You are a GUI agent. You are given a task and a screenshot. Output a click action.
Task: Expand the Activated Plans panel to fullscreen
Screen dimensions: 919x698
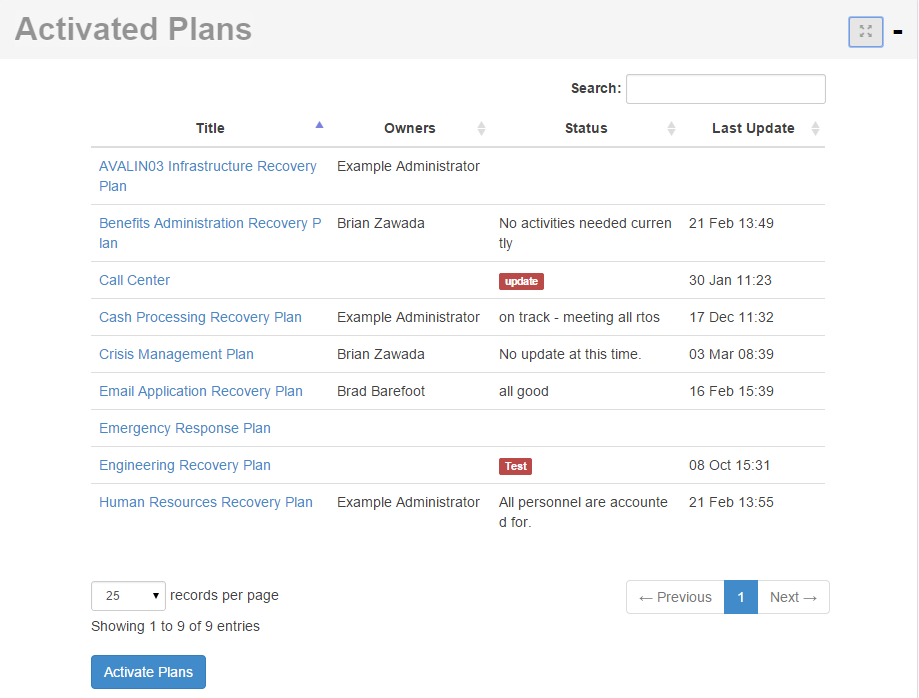coord(865,31)
